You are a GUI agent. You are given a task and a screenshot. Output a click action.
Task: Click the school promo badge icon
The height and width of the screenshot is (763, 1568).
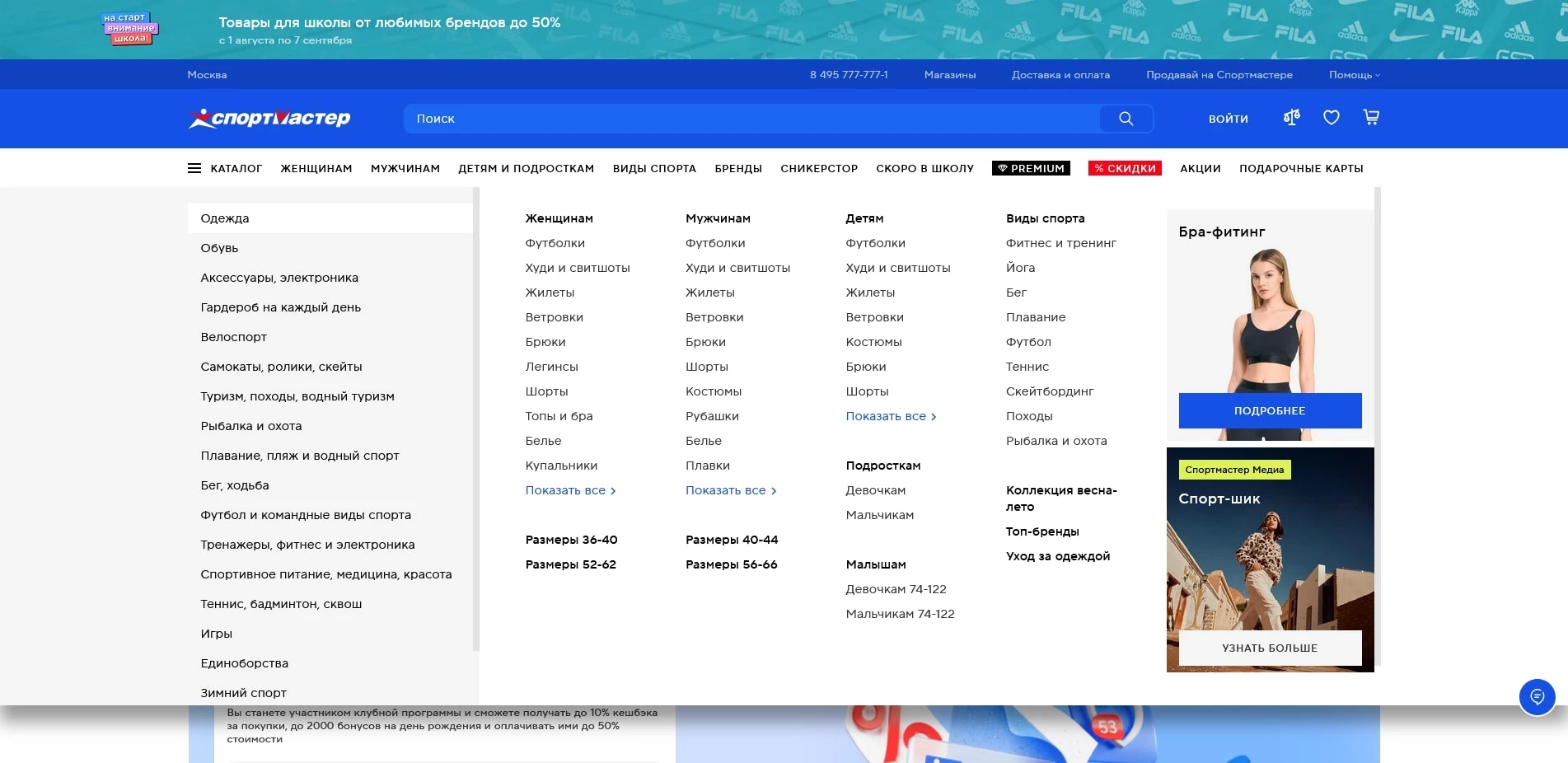(129, 29)
